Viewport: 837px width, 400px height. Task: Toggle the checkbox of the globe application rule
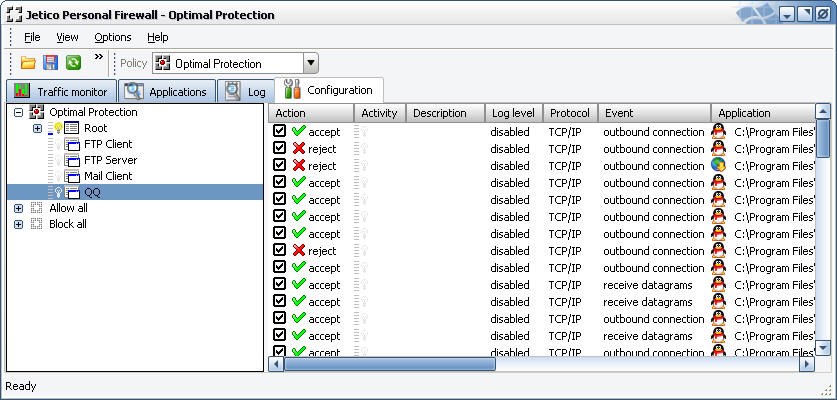279,165
